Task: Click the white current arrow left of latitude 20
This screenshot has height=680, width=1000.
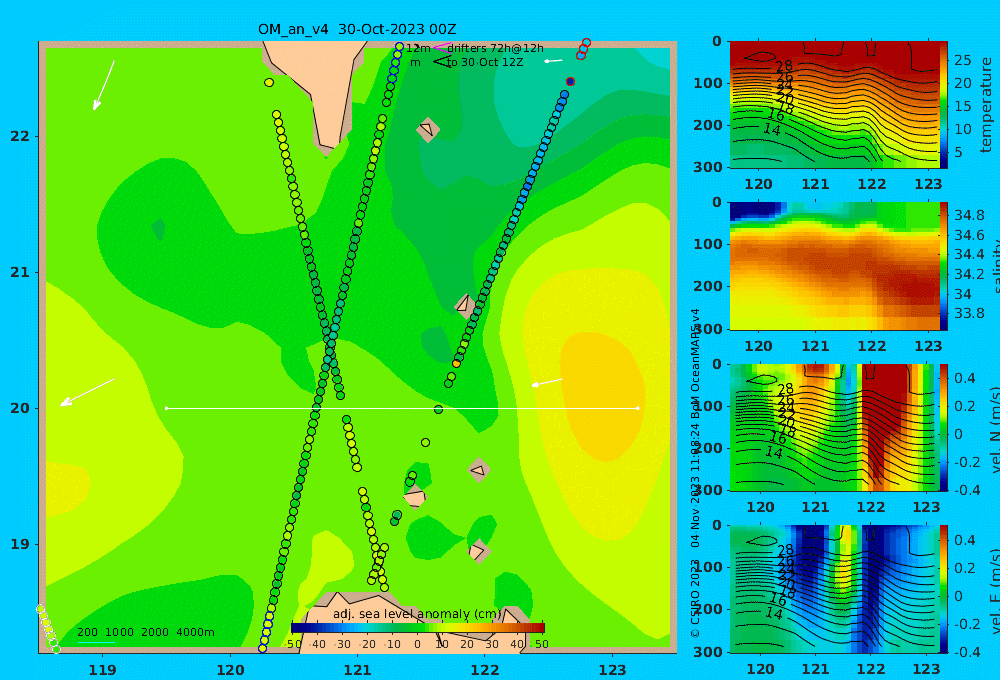Action: pos(87,392)
